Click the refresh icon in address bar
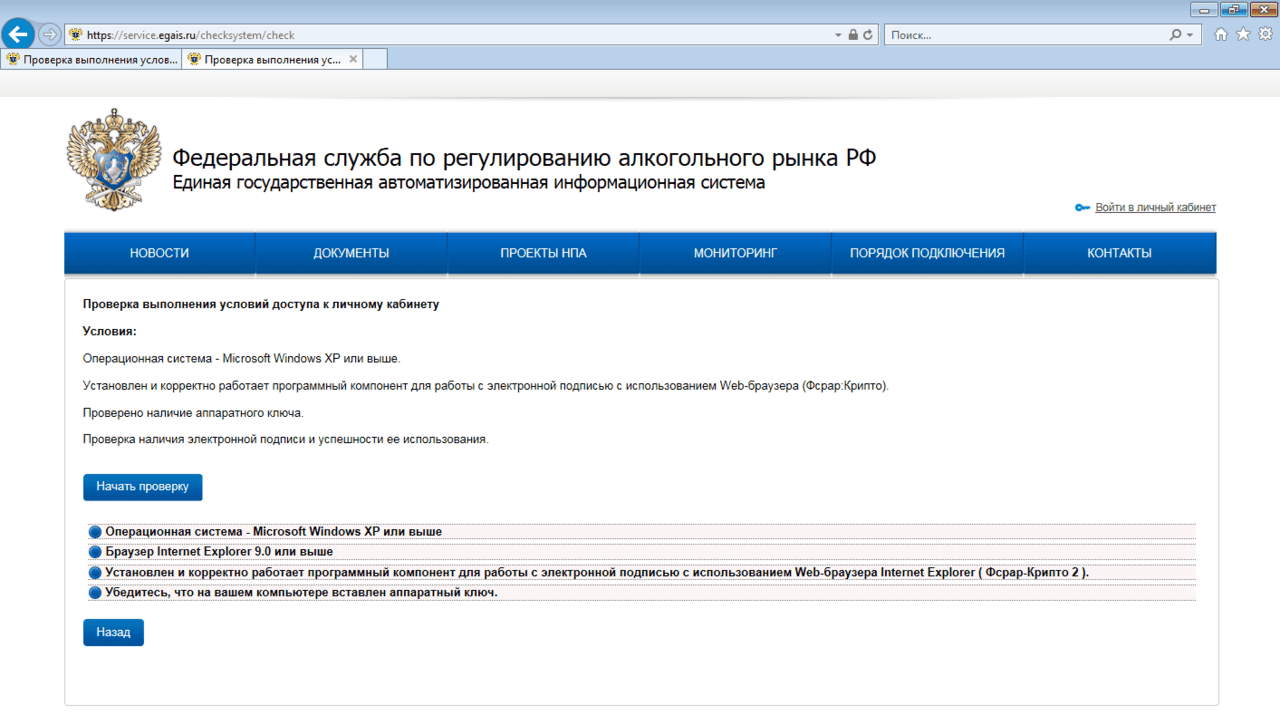Viewport: 1280px width, 715px height. [868, 35]
